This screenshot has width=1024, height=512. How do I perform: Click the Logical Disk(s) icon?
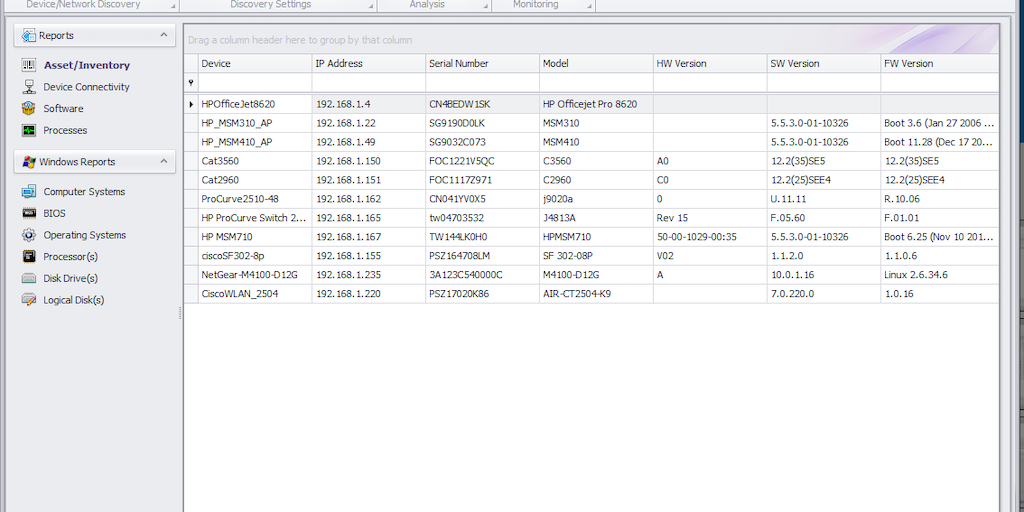click(29, 300)
